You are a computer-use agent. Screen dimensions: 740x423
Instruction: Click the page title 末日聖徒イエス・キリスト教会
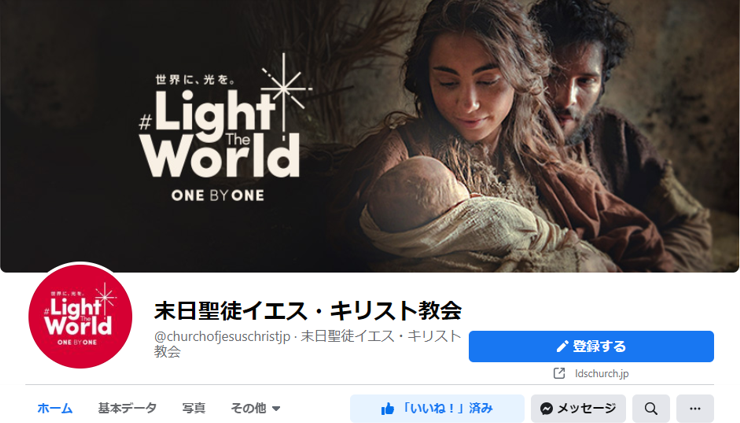coord(308,311)
